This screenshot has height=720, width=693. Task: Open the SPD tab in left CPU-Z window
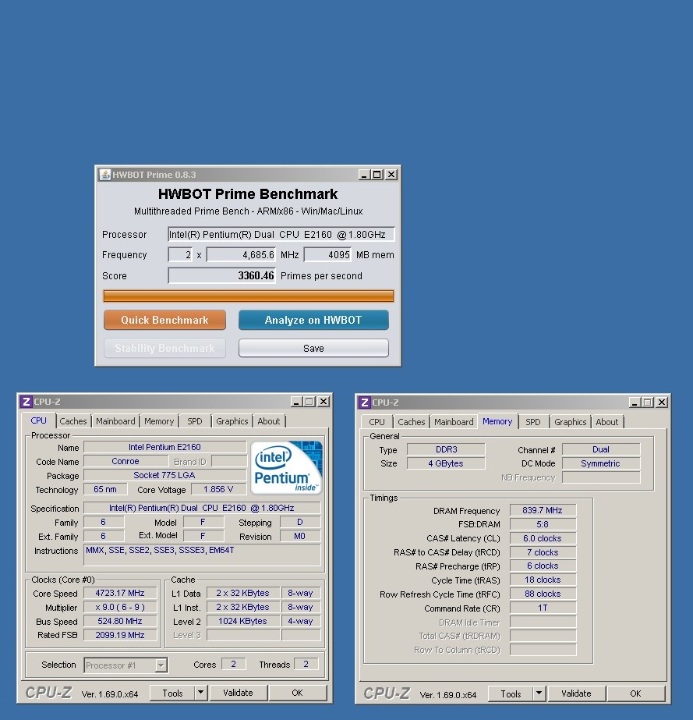(195, 421)
